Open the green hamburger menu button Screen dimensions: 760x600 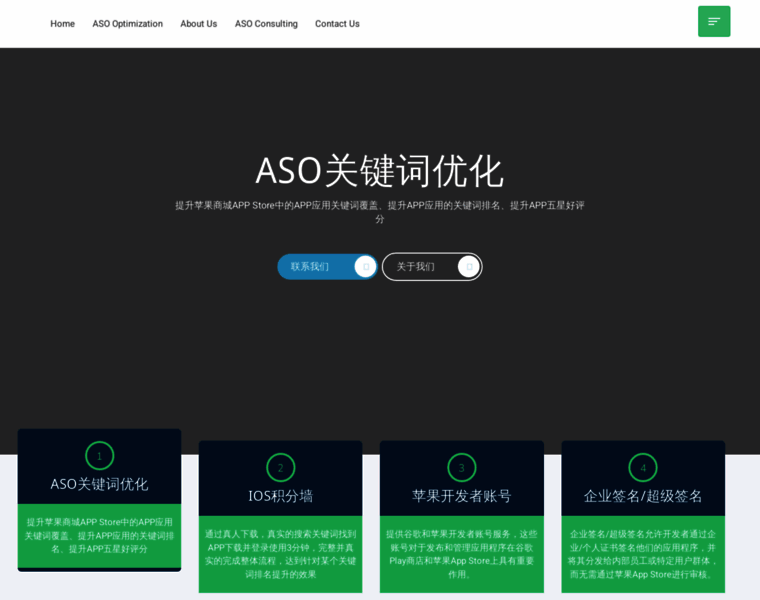(714, 22)
